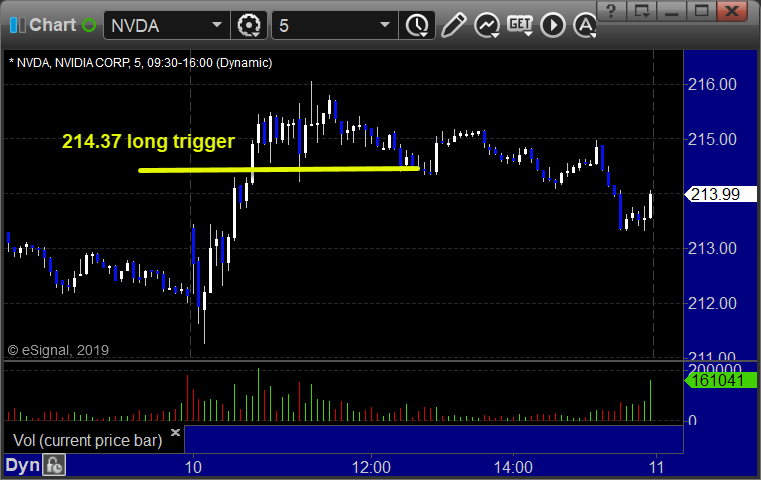The image size is (761, 480).
Task: Open the circled A icon menu
Action: pyautogui.click(x=585, y=25)
